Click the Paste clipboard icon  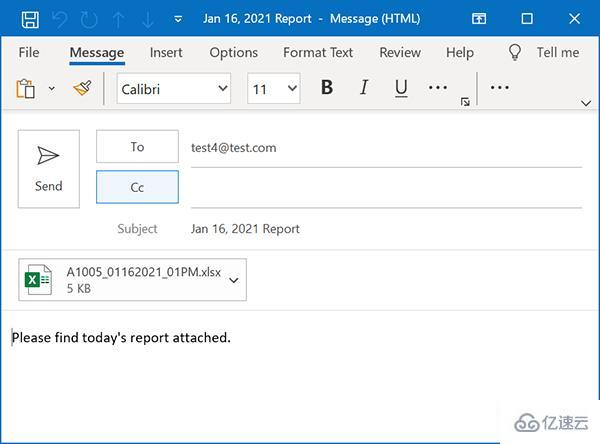pyautogui.click(x=26, y=89)
